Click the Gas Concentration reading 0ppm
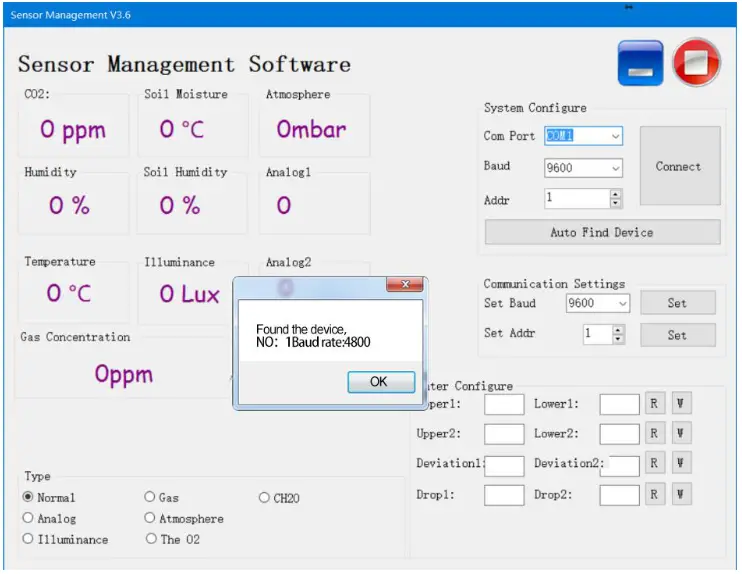742x574 pixels. (124, 375)
